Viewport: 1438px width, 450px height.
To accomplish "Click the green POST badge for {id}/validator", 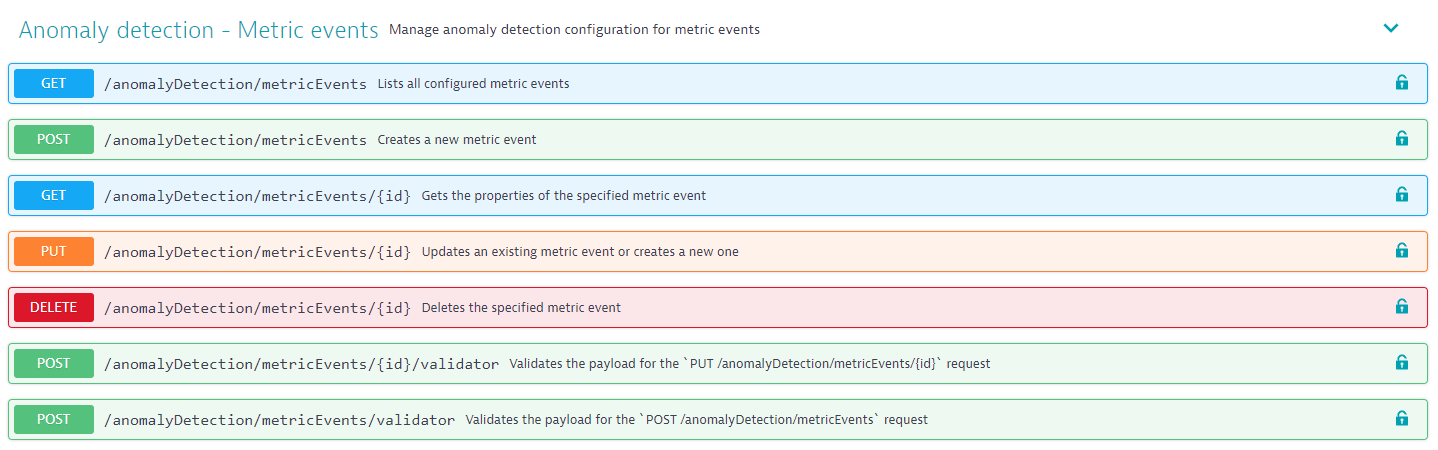I will point(54,363).
